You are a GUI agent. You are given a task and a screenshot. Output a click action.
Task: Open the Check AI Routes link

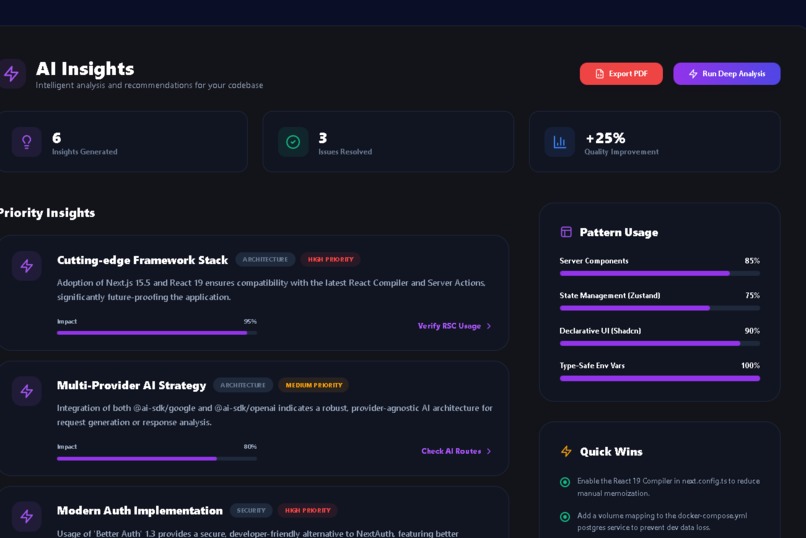point(456,451)
